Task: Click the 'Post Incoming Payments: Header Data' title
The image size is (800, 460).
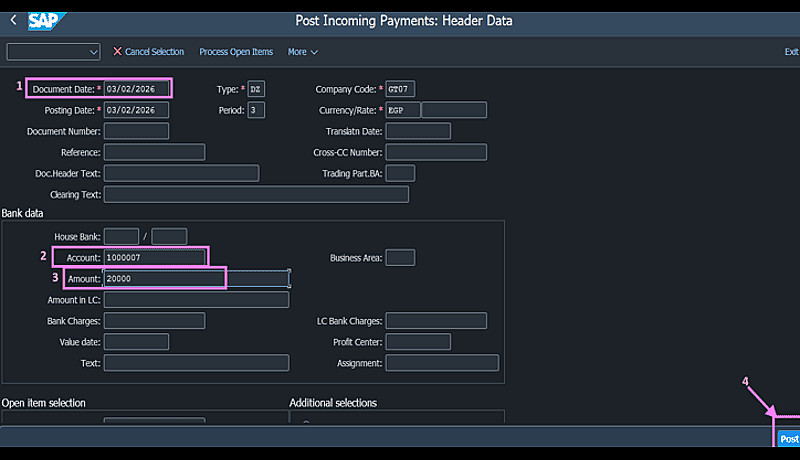Action: point(404,21)
